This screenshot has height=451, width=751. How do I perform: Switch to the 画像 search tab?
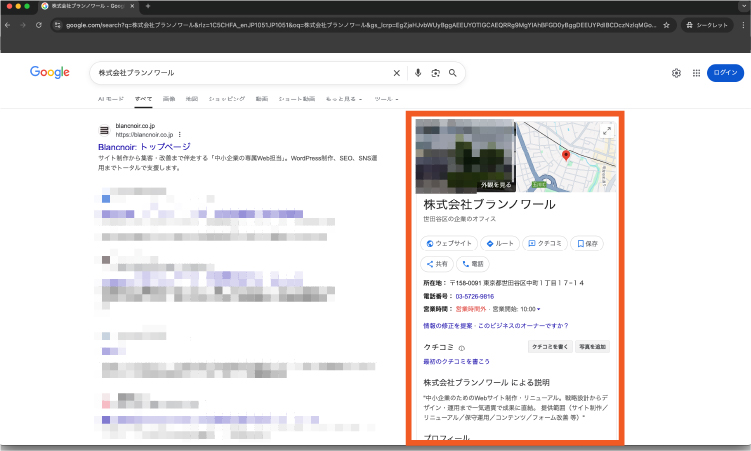point(168,100)
